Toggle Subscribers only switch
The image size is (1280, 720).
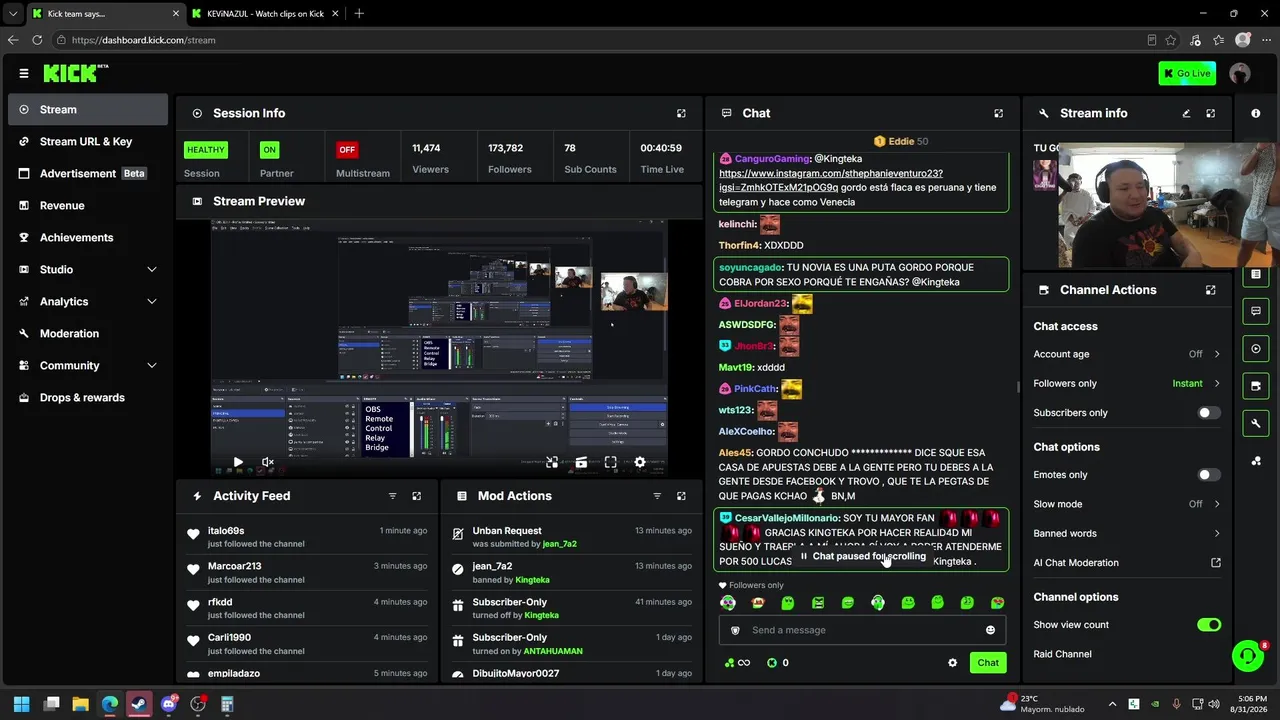(x=1209, y=413)
